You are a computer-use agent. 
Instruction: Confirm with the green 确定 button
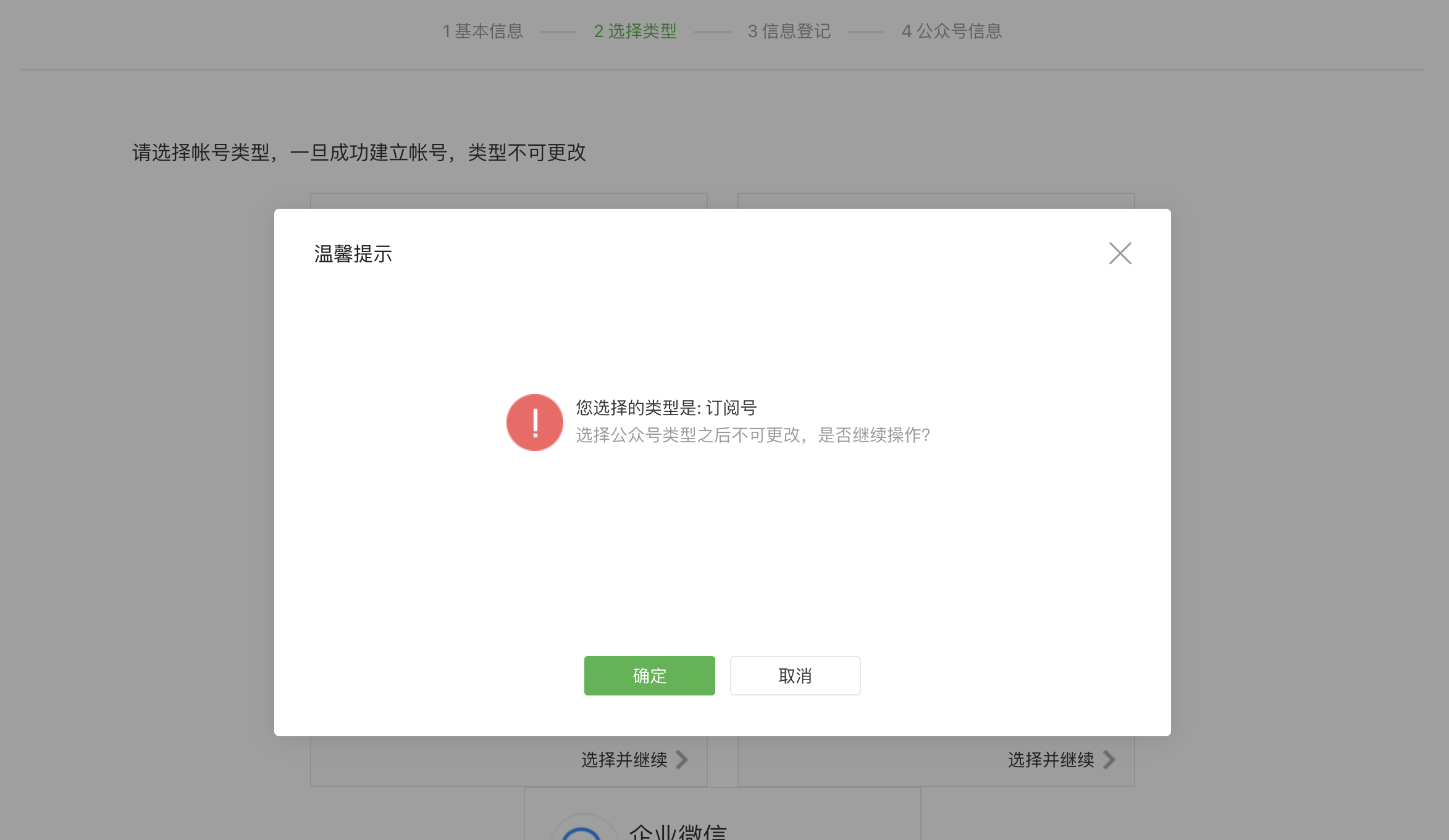(x=649, y=676)
